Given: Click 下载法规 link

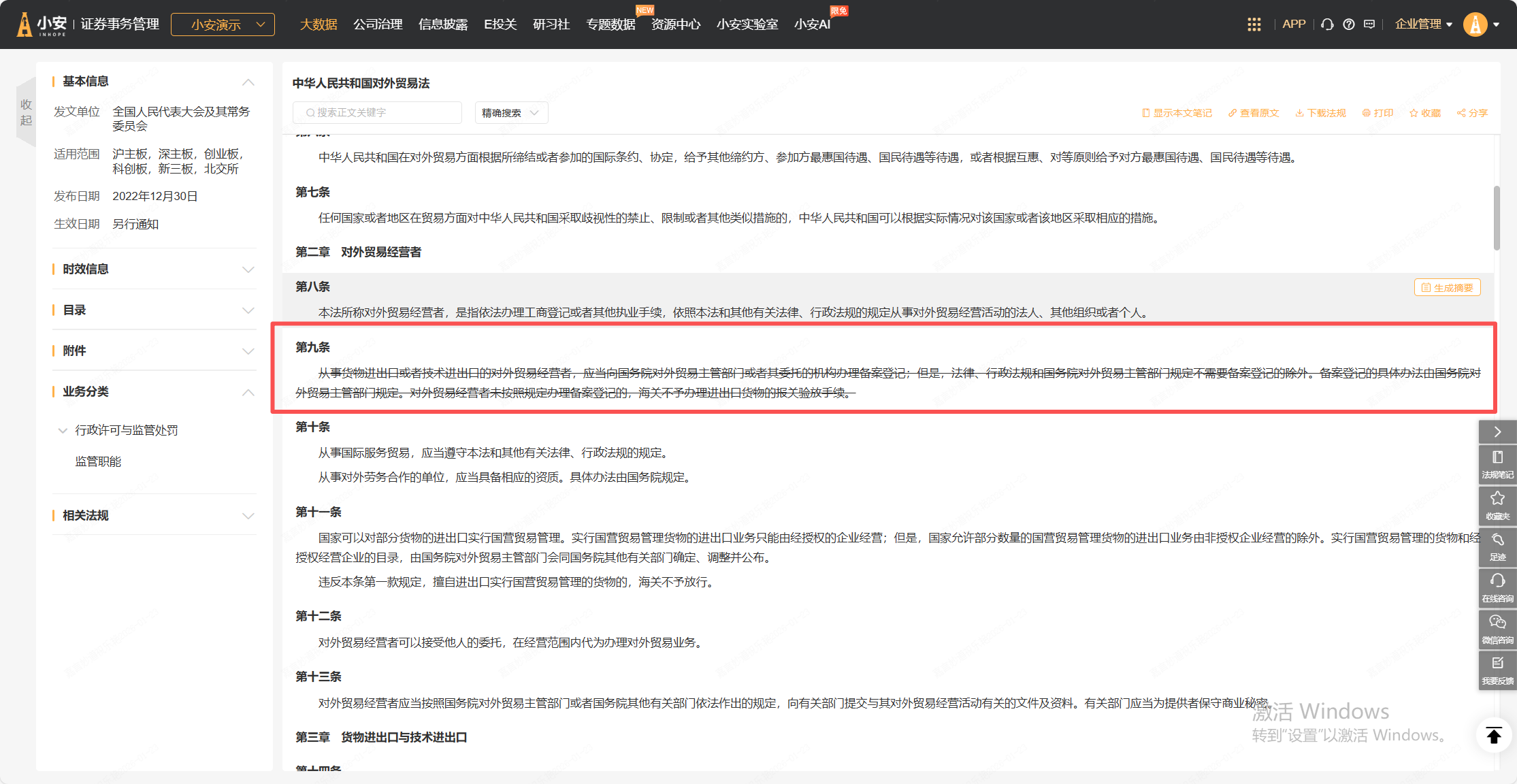Looking at the screenshot, I should click(1320, 113).
